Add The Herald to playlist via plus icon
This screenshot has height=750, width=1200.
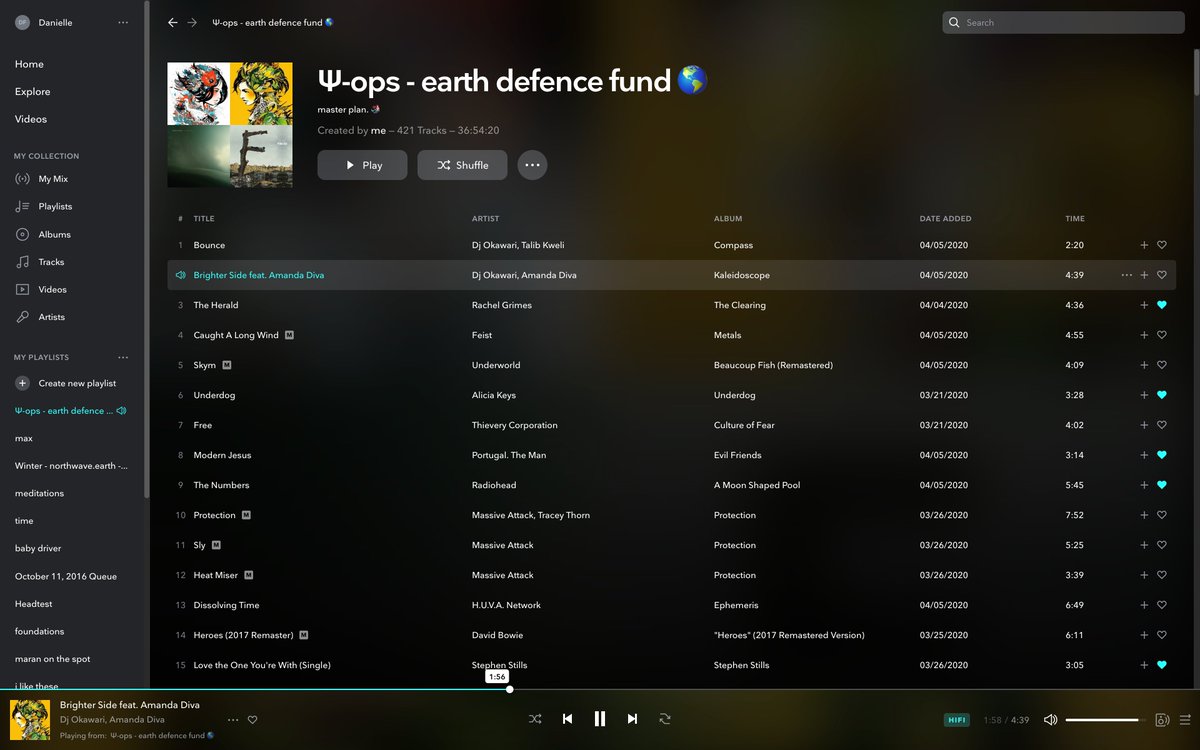(x=1144, y=305)
